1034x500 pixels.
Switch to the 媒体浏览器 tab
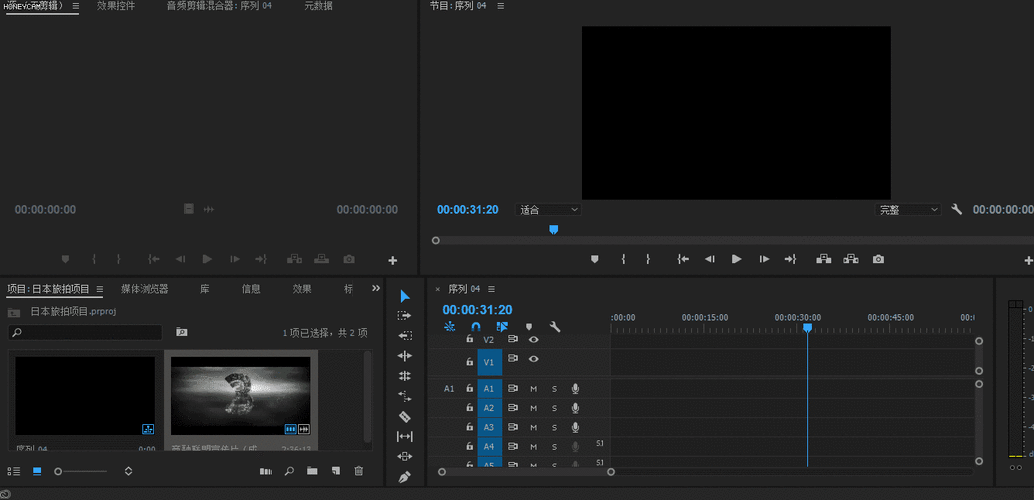pyautogui.click(x=144, y=289)
